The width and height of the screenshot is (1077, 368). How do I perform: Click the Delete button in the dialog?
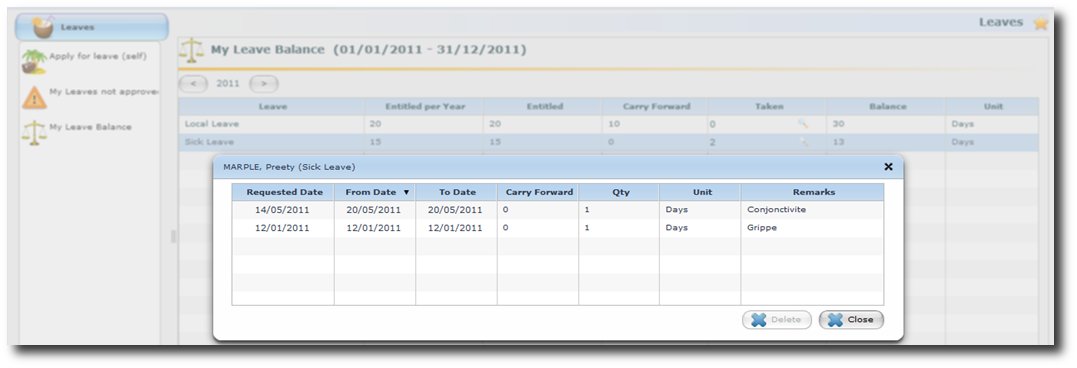(x=776, y=320)
